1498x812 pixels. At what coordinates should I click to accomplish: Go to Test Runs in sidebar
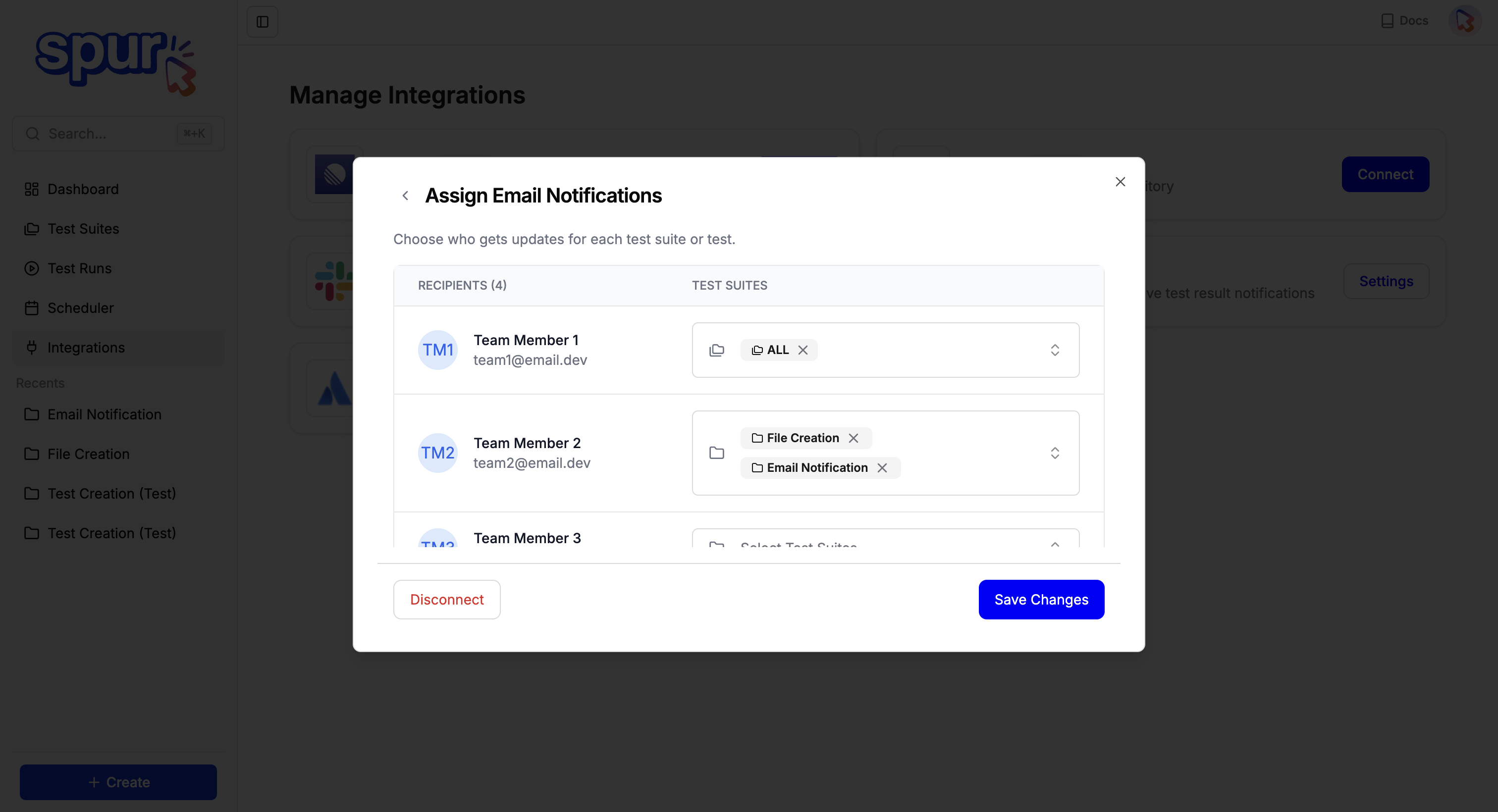pyautogui.click(x=79, y=268)
